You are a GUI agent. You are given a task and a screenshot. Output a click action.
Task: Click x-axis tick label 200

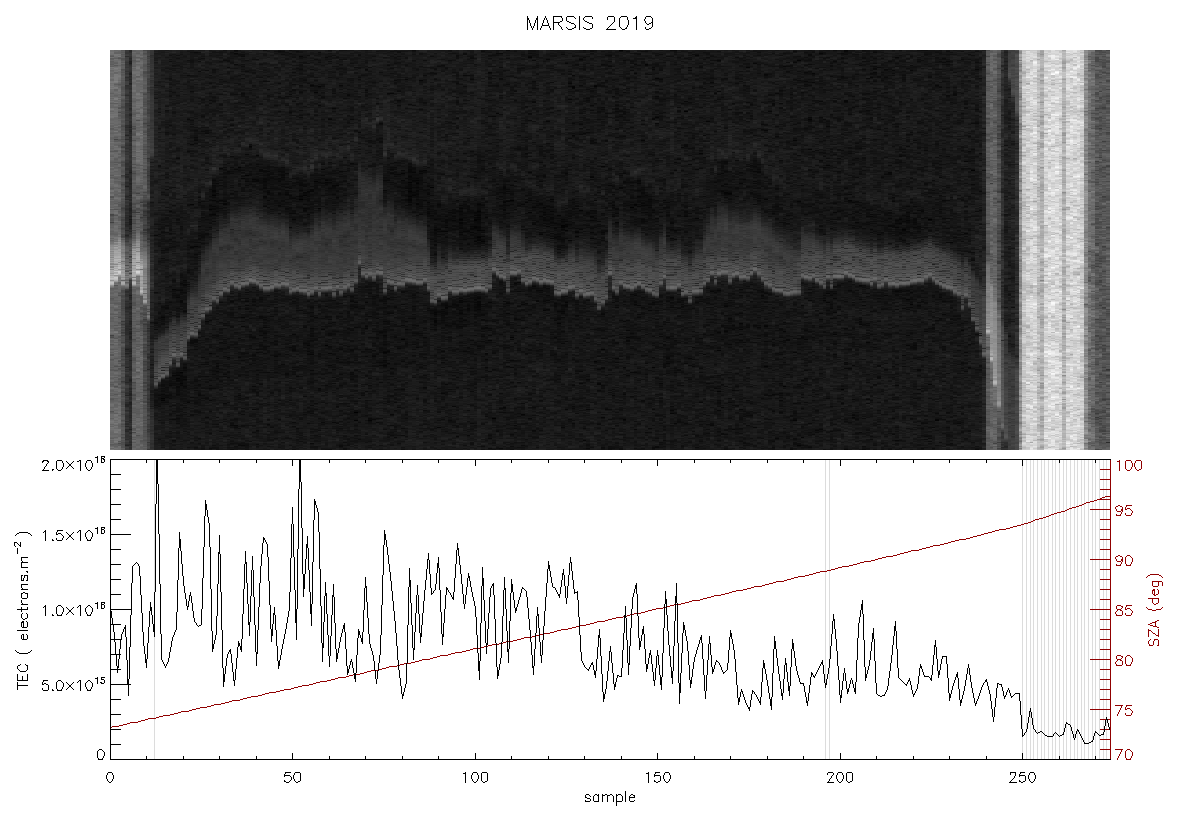[840, 778]
